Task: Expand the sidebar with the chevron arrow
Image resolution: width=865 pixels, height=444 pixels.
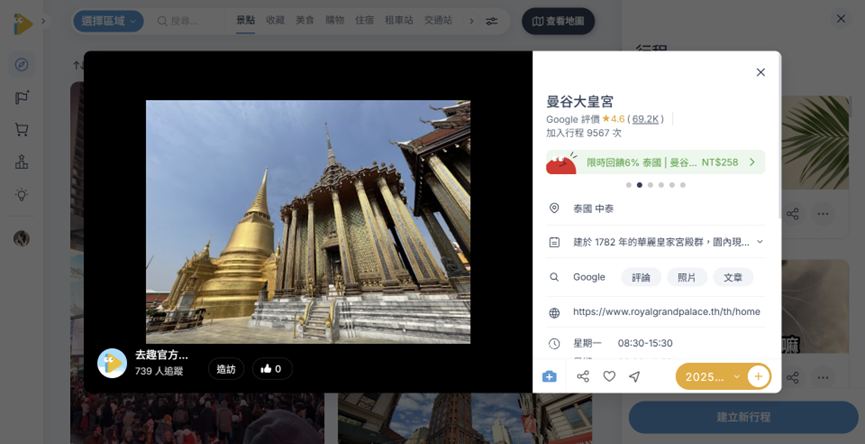Action: pyautogui.click(x=44, y=22)
